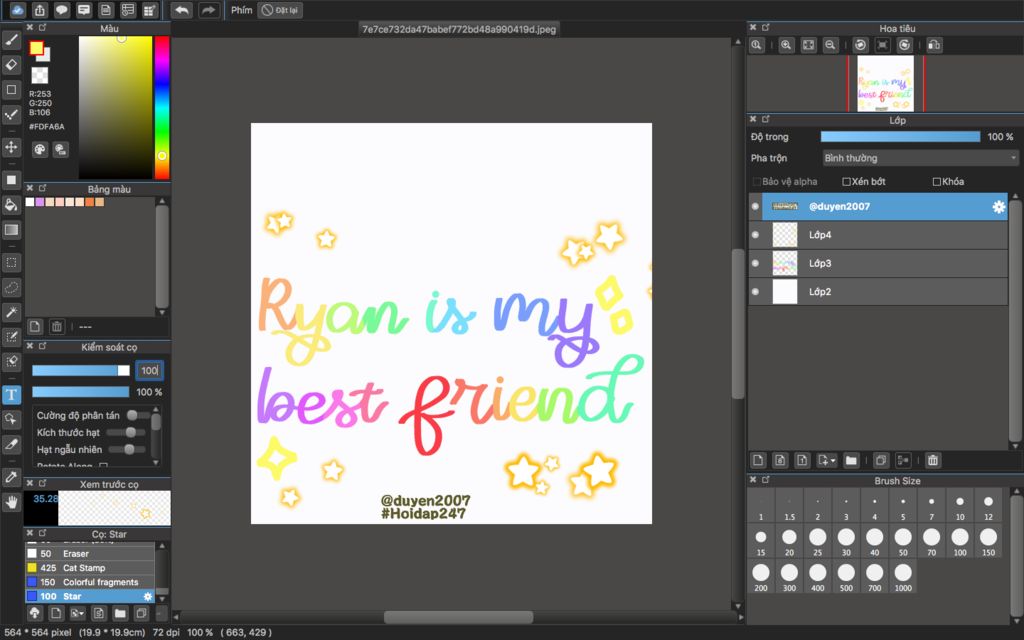Open settings gear for @duyen2007 layer

[997, 207]
